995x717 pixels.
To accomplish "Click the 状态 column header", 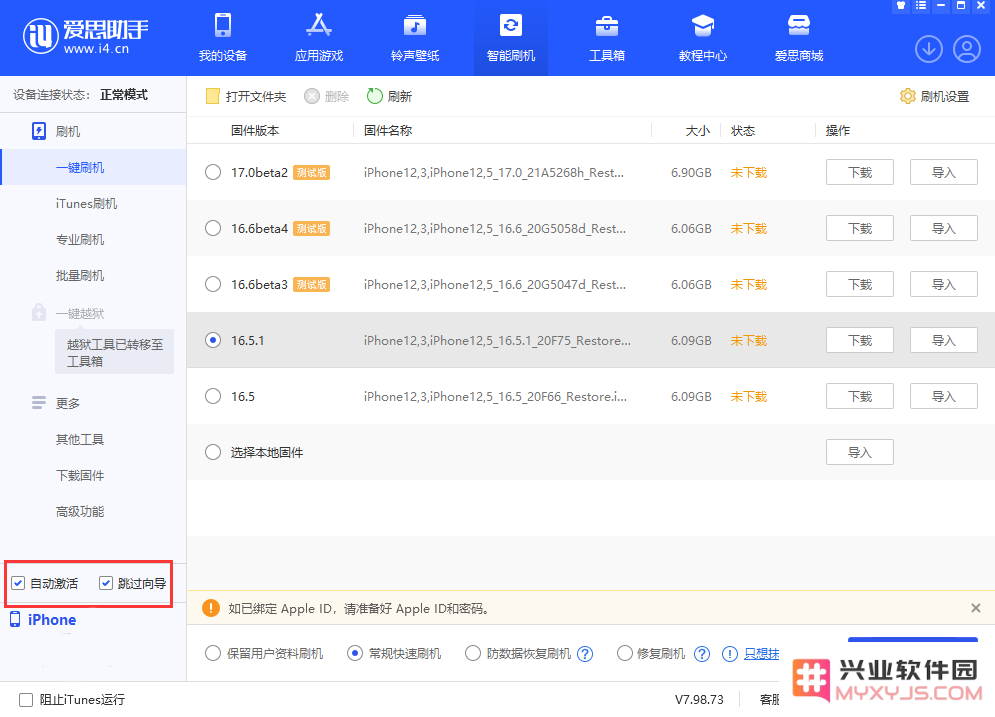I will tap(743, 131).
